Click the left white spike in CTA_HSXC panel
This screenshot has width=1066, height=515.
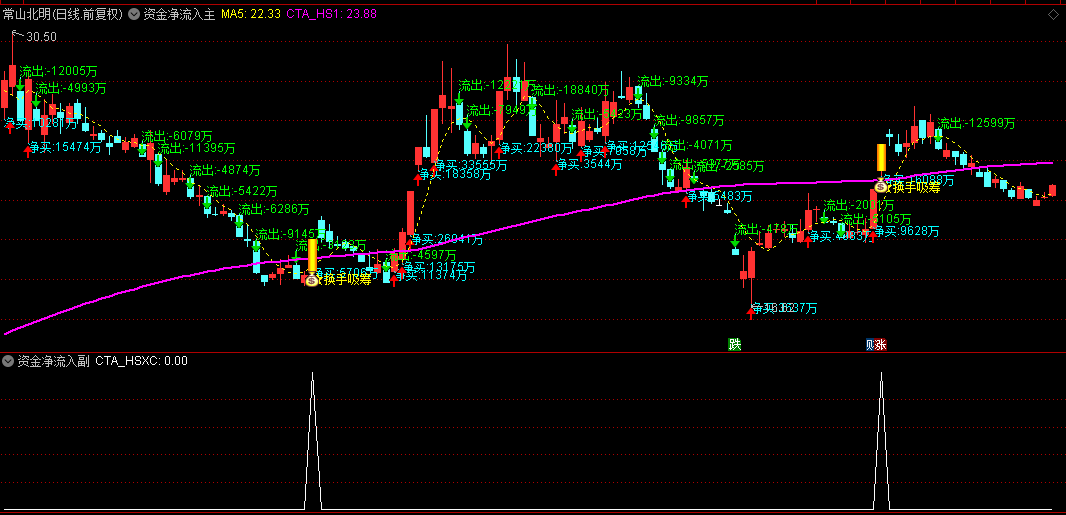click(312, 441)
